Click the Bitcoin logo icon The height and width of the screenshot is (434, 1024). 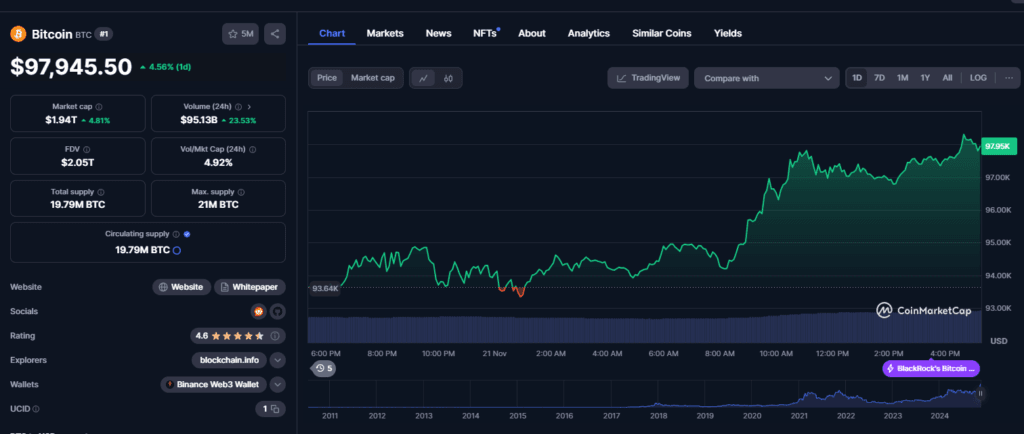tap(18, 34)
